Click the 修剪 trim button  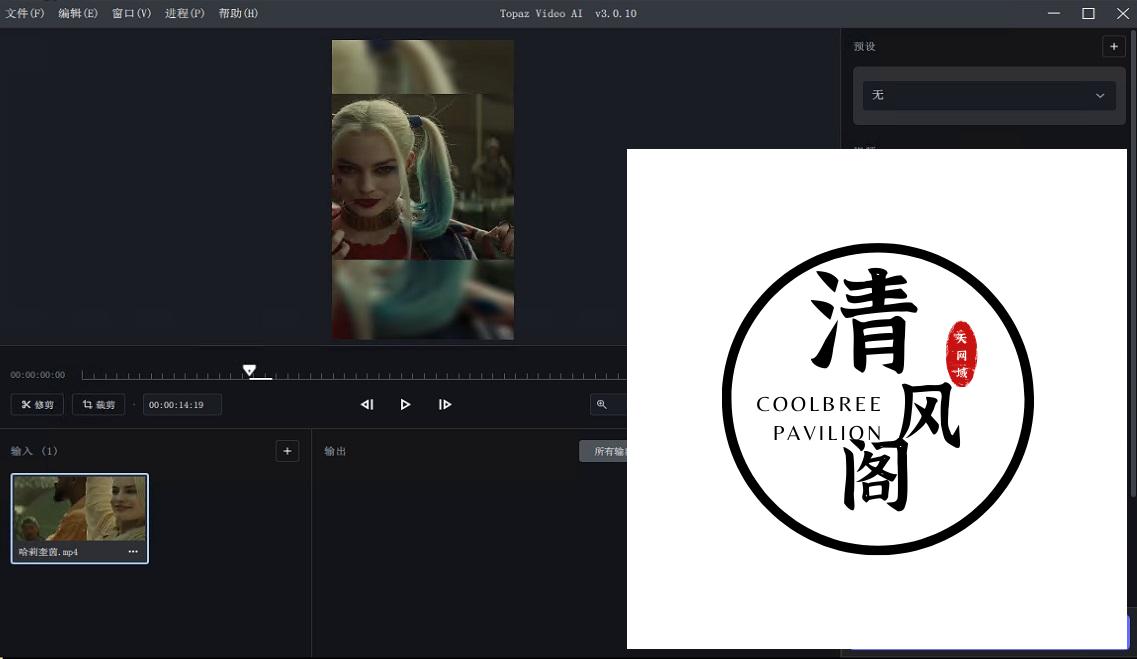[x=37, y=405]
